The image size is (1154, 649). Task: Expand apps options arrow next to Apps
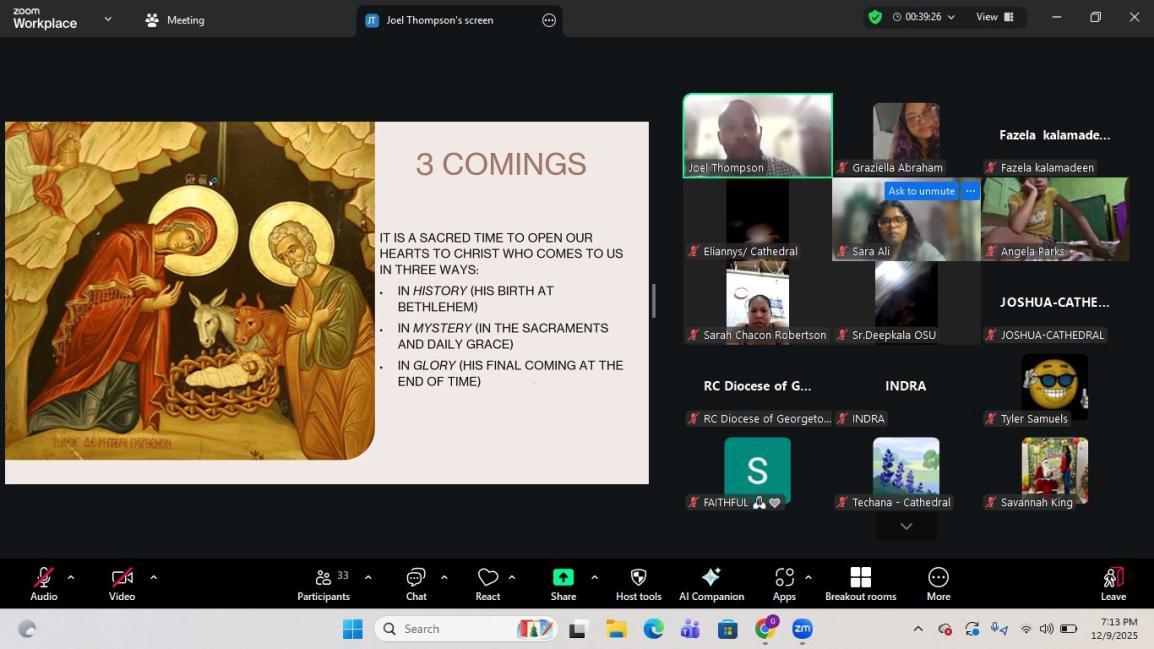tap(808, 578)
